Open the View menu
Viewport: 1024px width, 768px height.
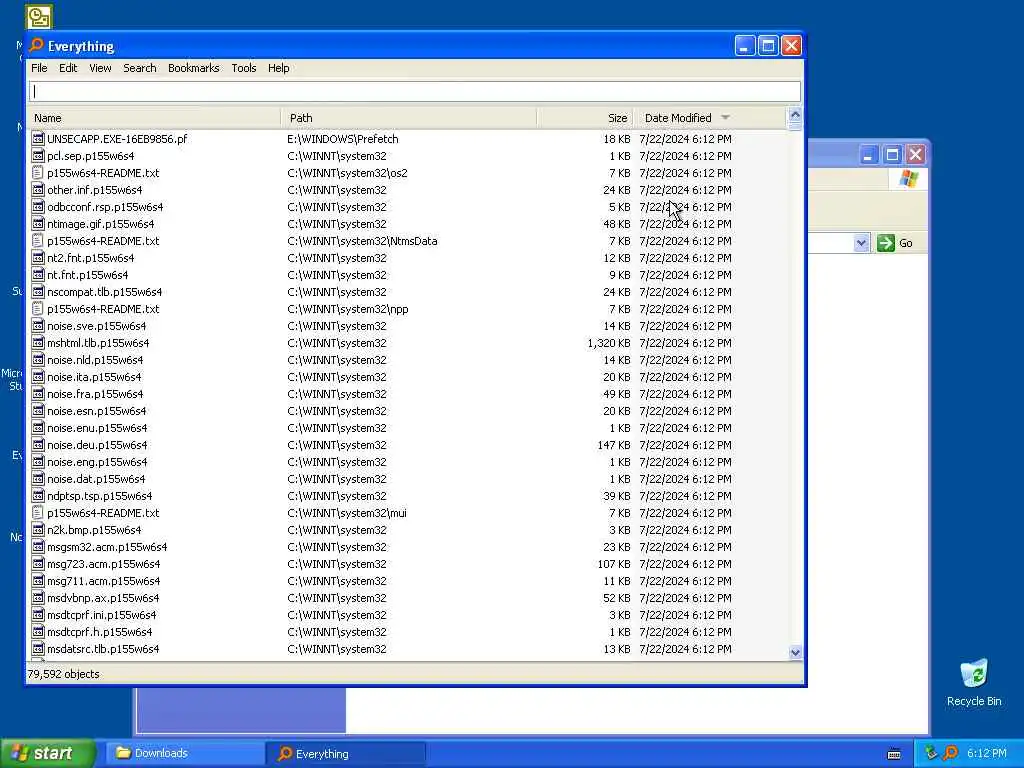tap(100, 68)
